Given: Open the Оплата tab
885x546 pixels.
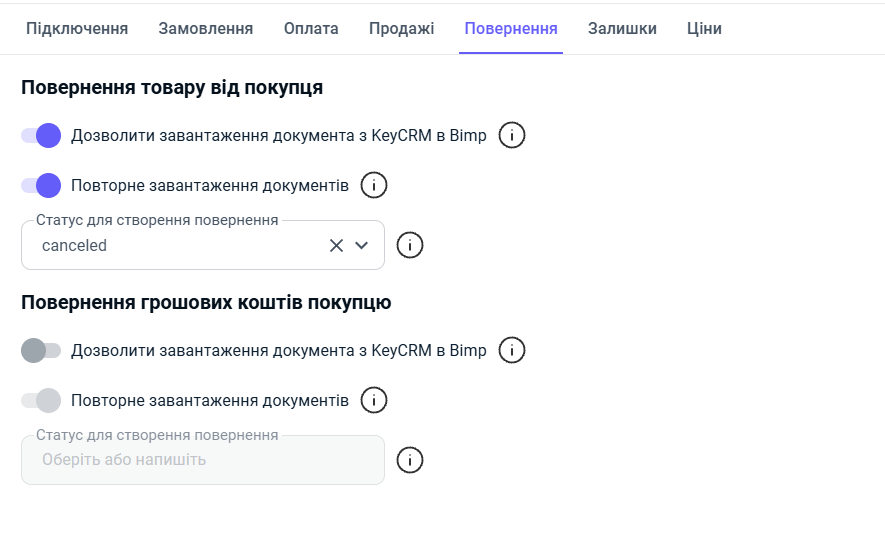Looking at the screenshot, I should [x=311, y=29].
